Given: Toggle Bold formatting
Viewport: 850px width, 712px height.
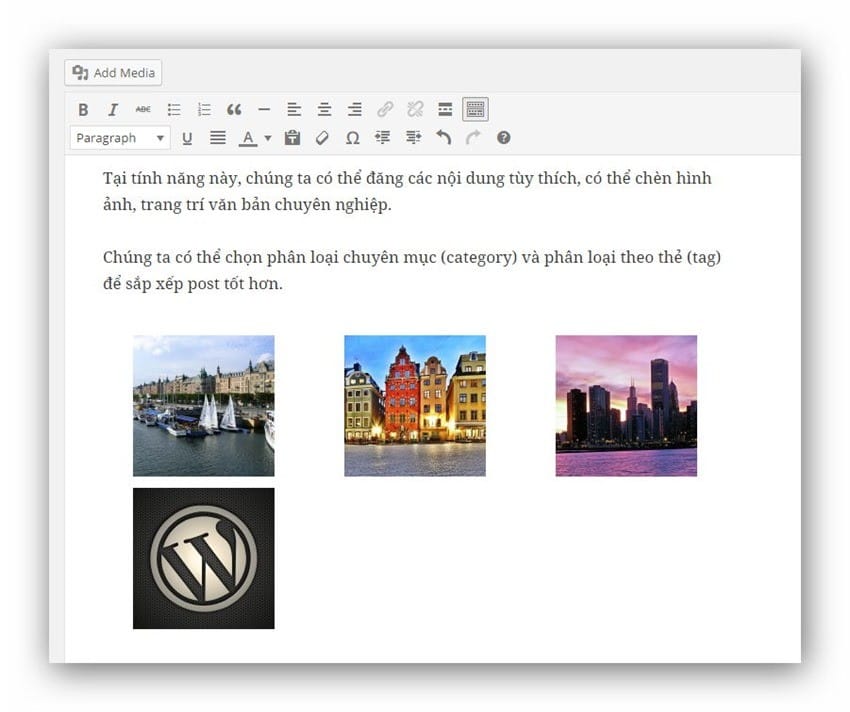Looking at the screenshot, I should (x=83, y=110).
